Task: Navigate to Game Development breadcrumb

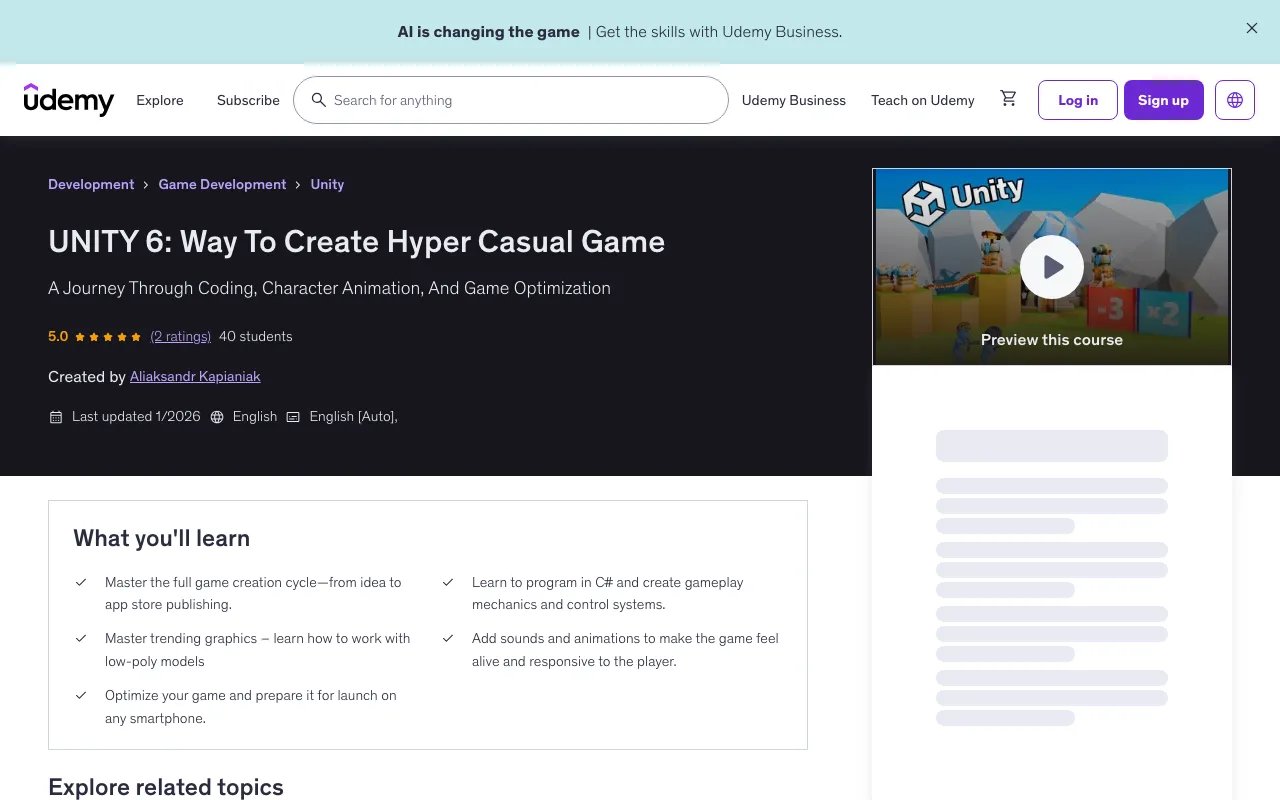Action: (x=222, y=184)
